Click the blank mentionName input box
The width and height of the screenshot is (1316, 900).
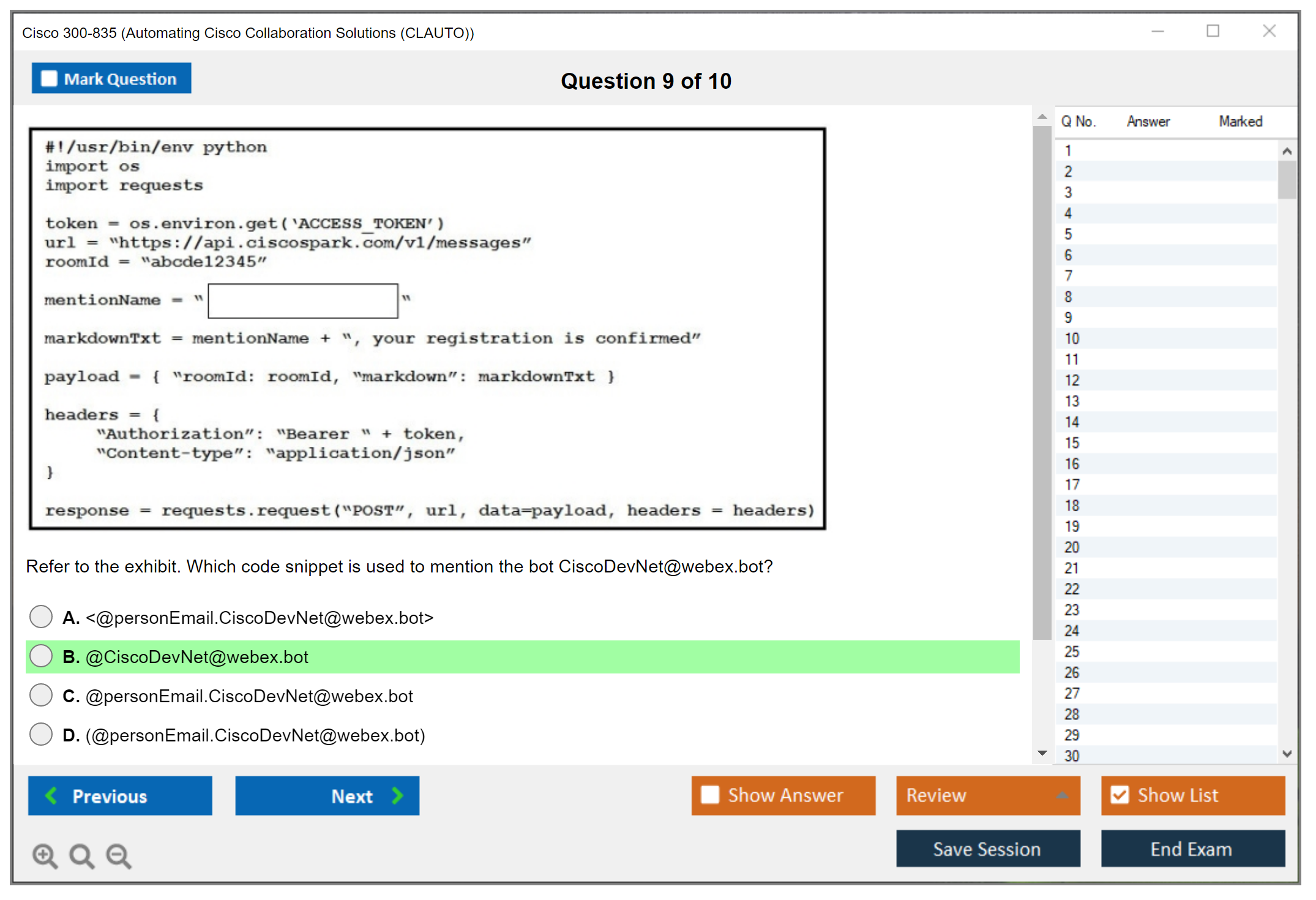[x=303, y=301]
